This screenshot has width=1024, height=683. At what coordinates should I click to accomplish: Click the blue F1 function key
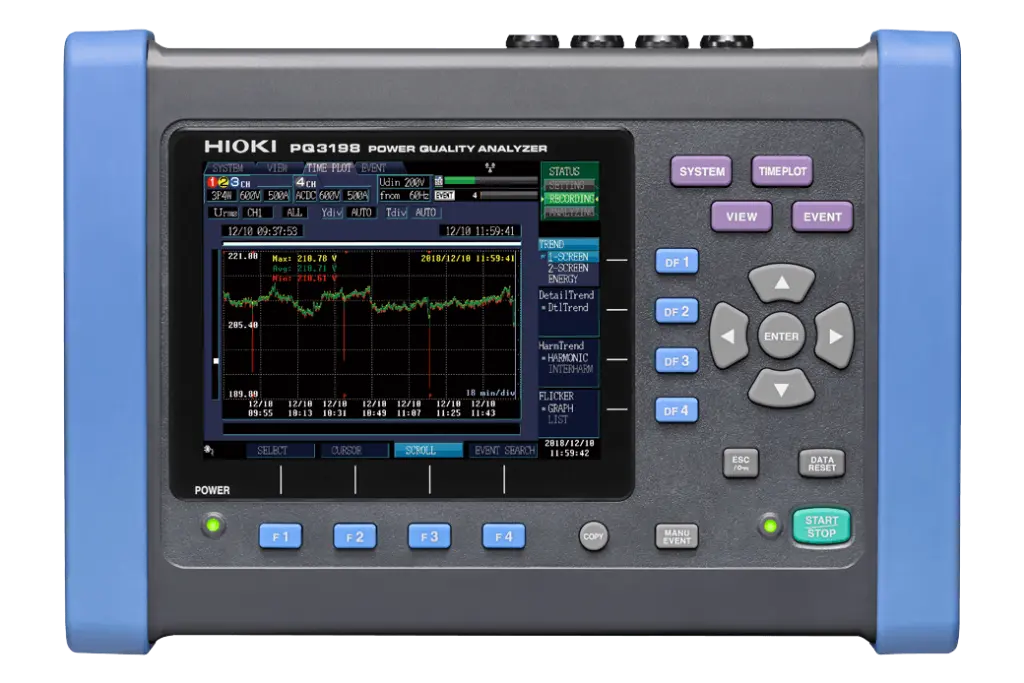coord(280,537)
